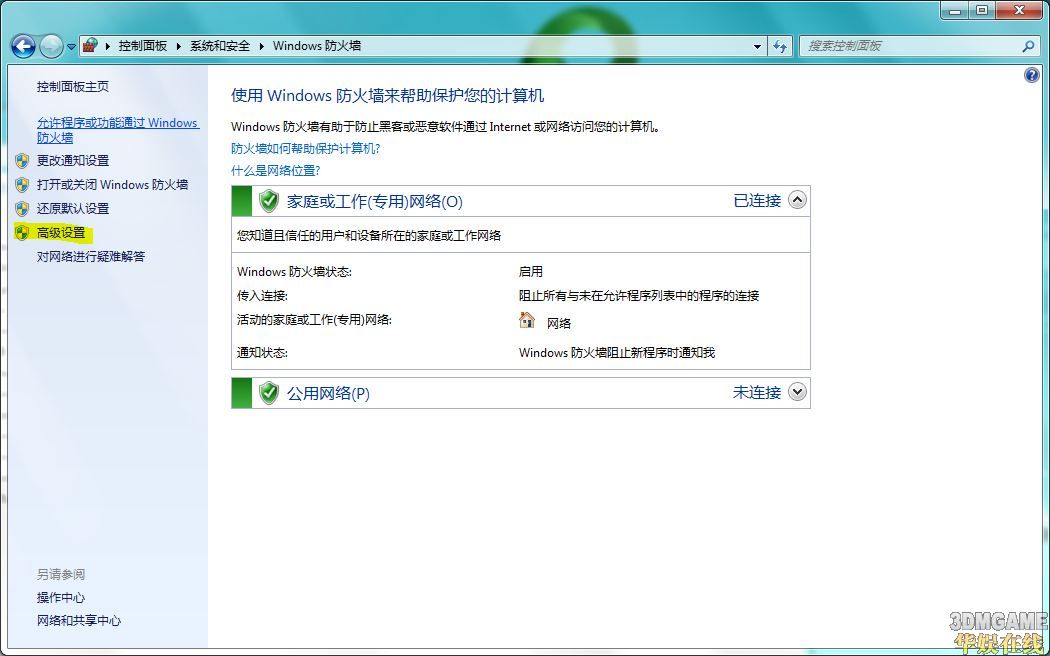The height and width of the screenshot is (656, 1050).
Task: Click 未连接 status text
Action: click(757, 392)
